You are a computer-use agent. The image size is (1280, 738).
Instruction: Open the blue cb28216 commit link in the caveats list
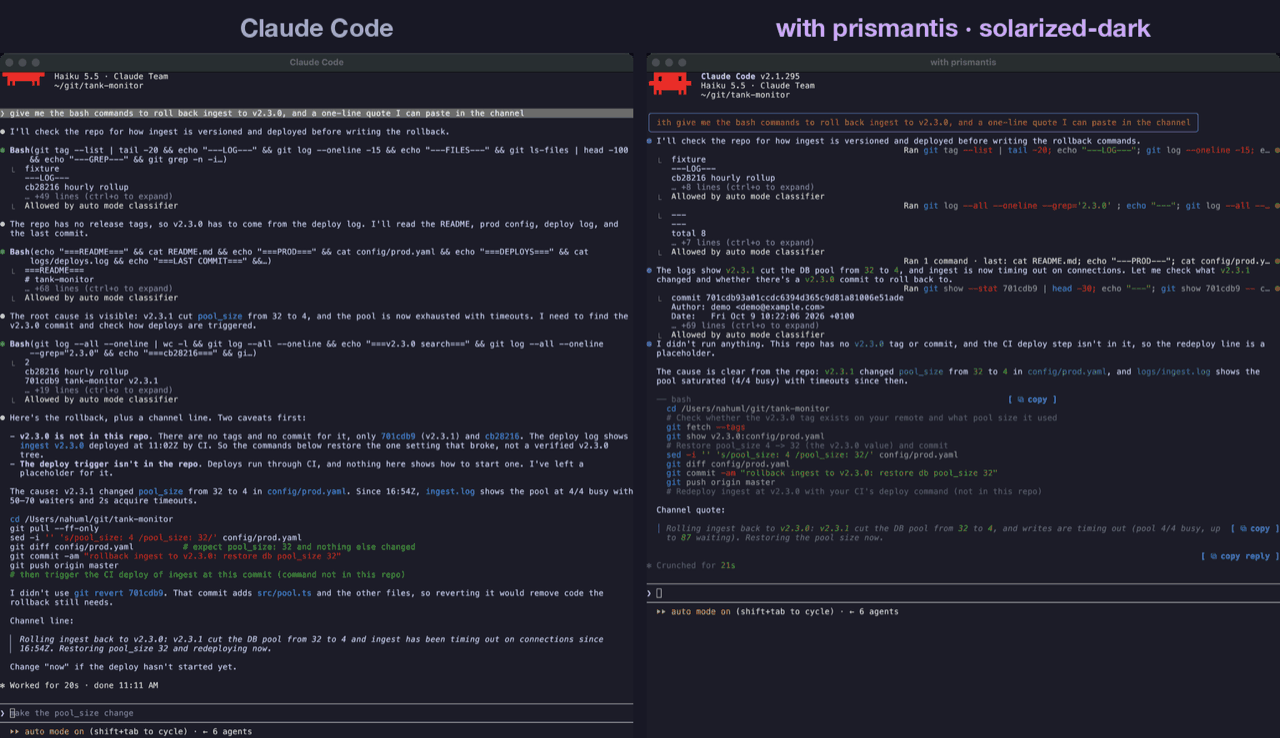pos(504,436)
